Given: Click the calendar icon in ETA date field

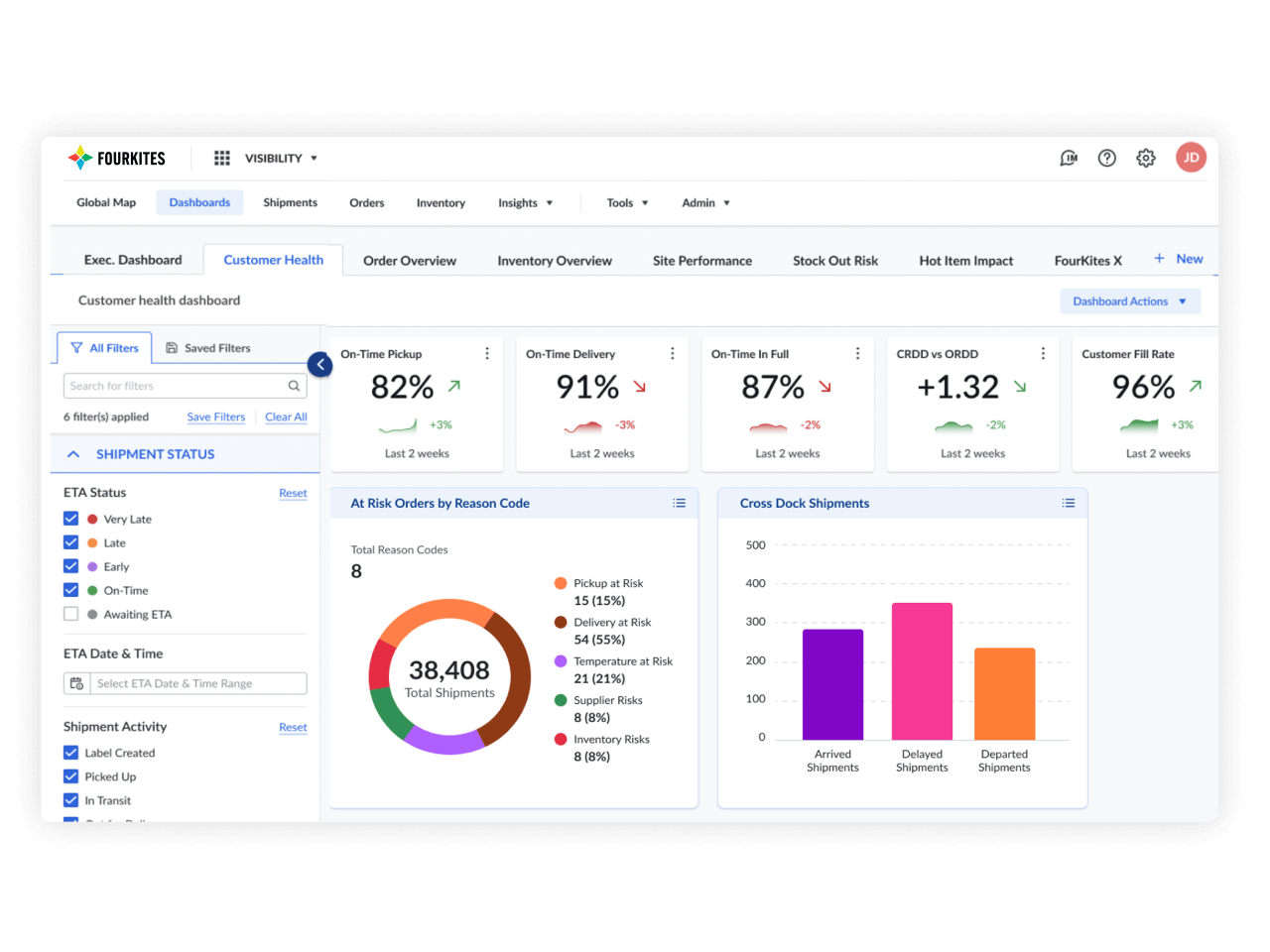Looking at the screenshot, I should pyautogui.click(x=76, y=683).
